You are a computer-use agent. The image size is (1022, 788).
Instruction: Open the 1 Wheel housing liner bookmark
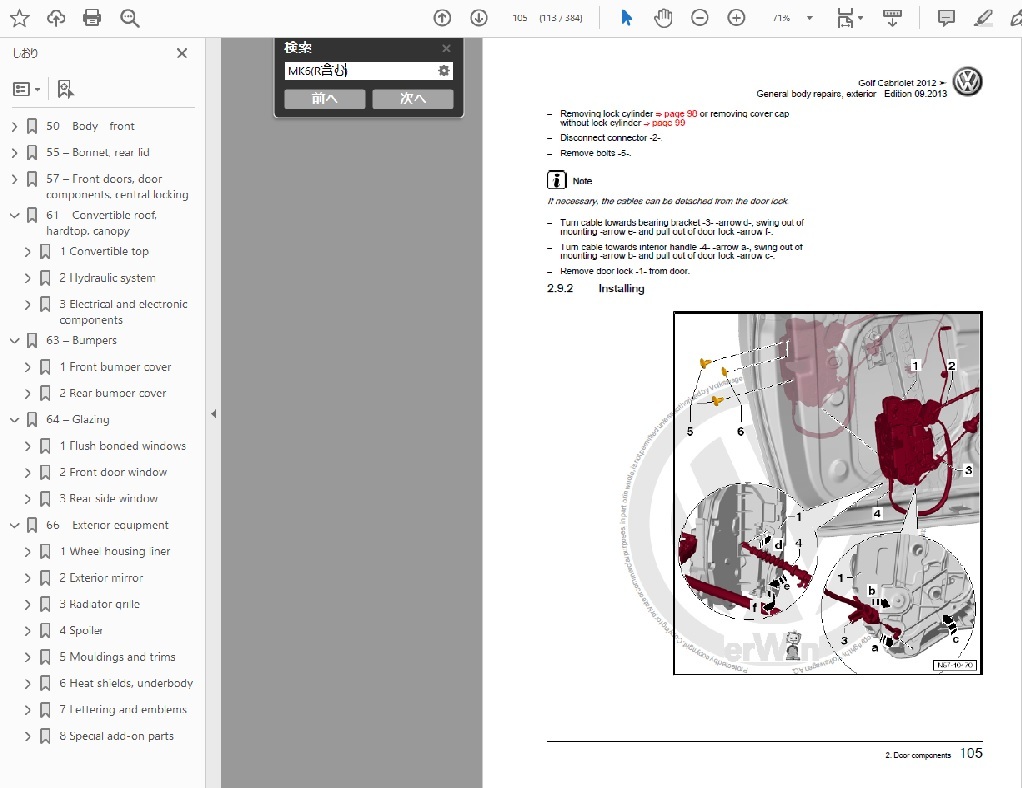(x=115, y=551)
